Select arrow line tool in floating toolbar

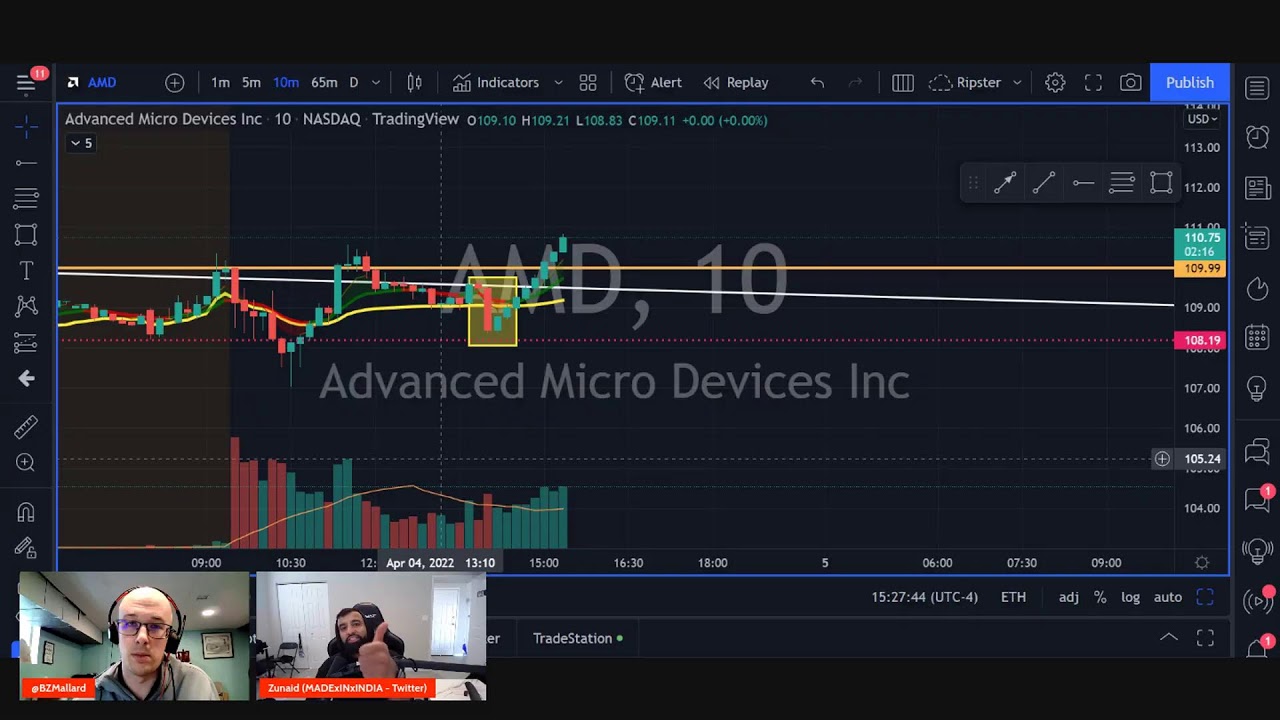1005,183
